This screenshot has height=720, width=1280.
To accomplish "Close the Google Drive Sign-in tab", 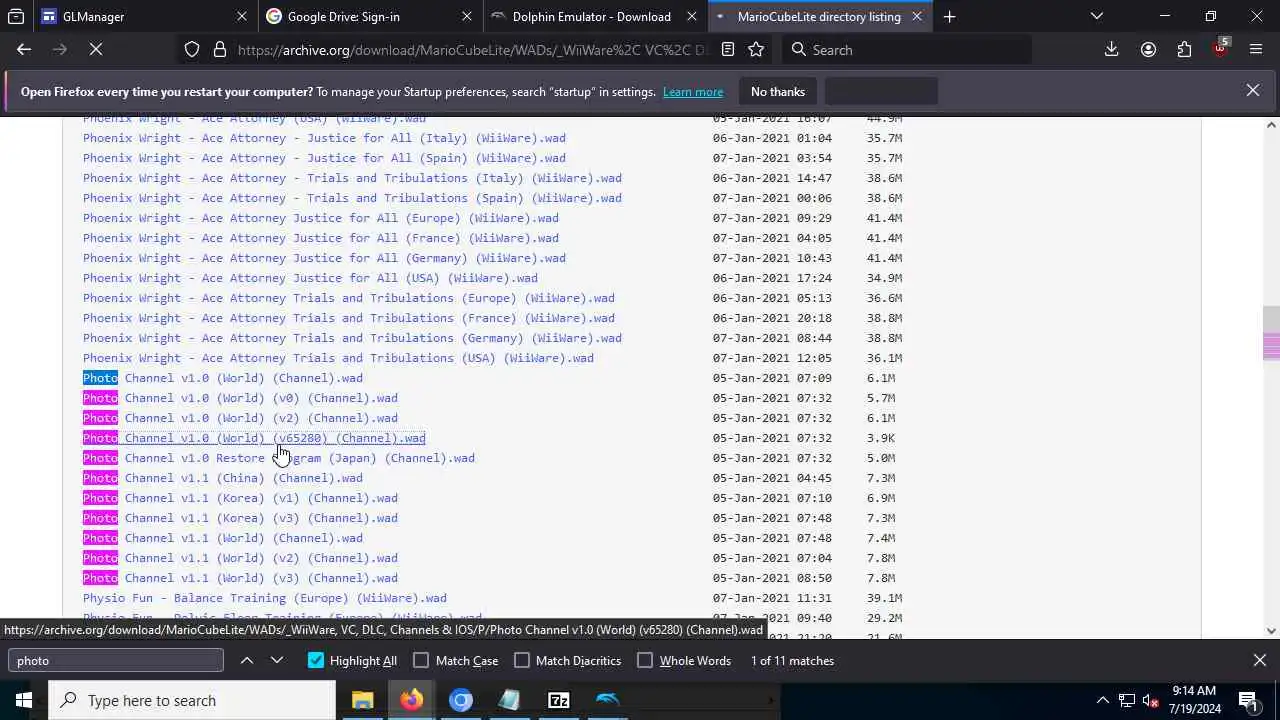I will [467, 16].
